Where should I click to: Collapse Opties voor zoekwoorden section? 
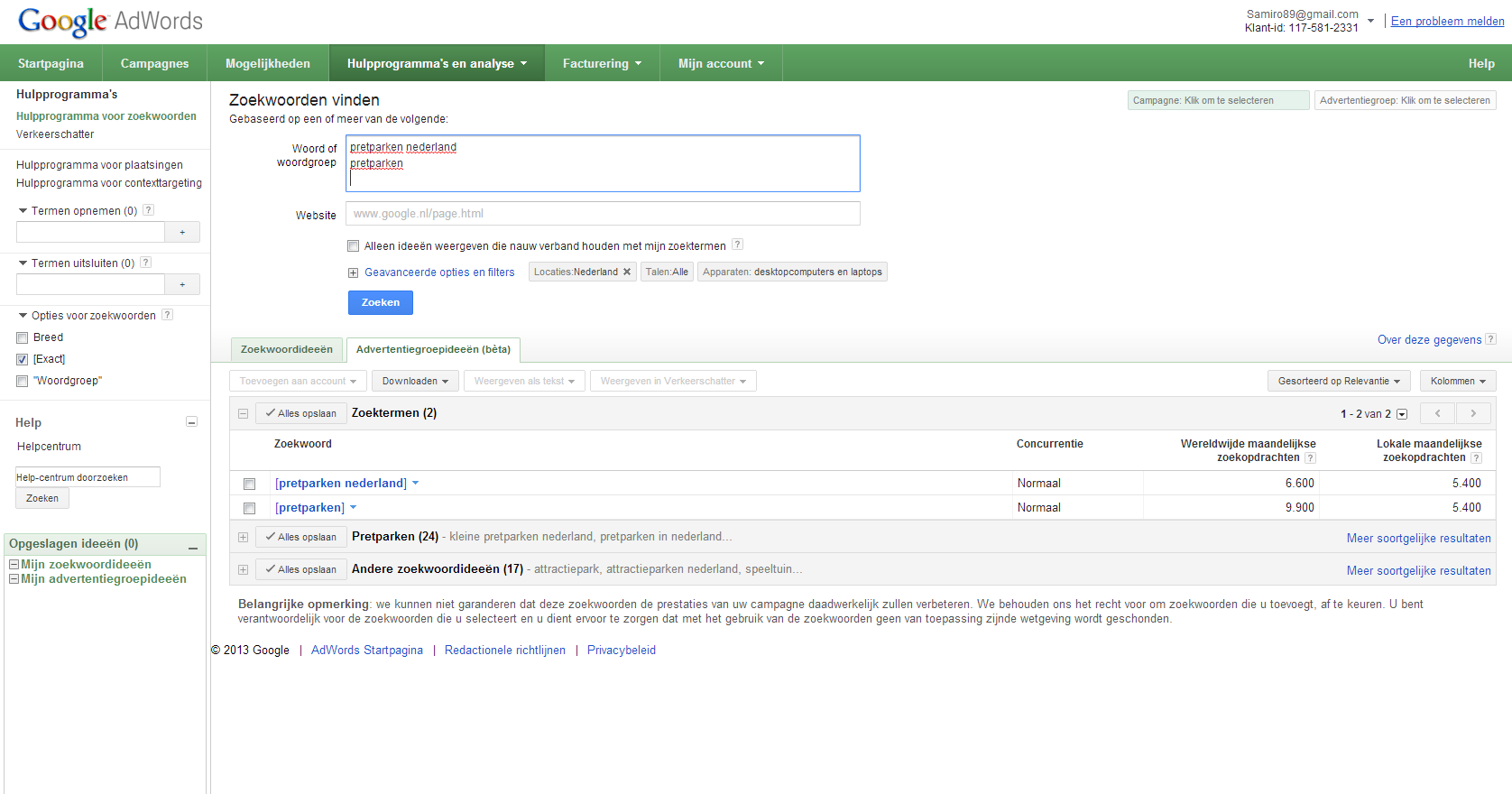pos(23,315)
